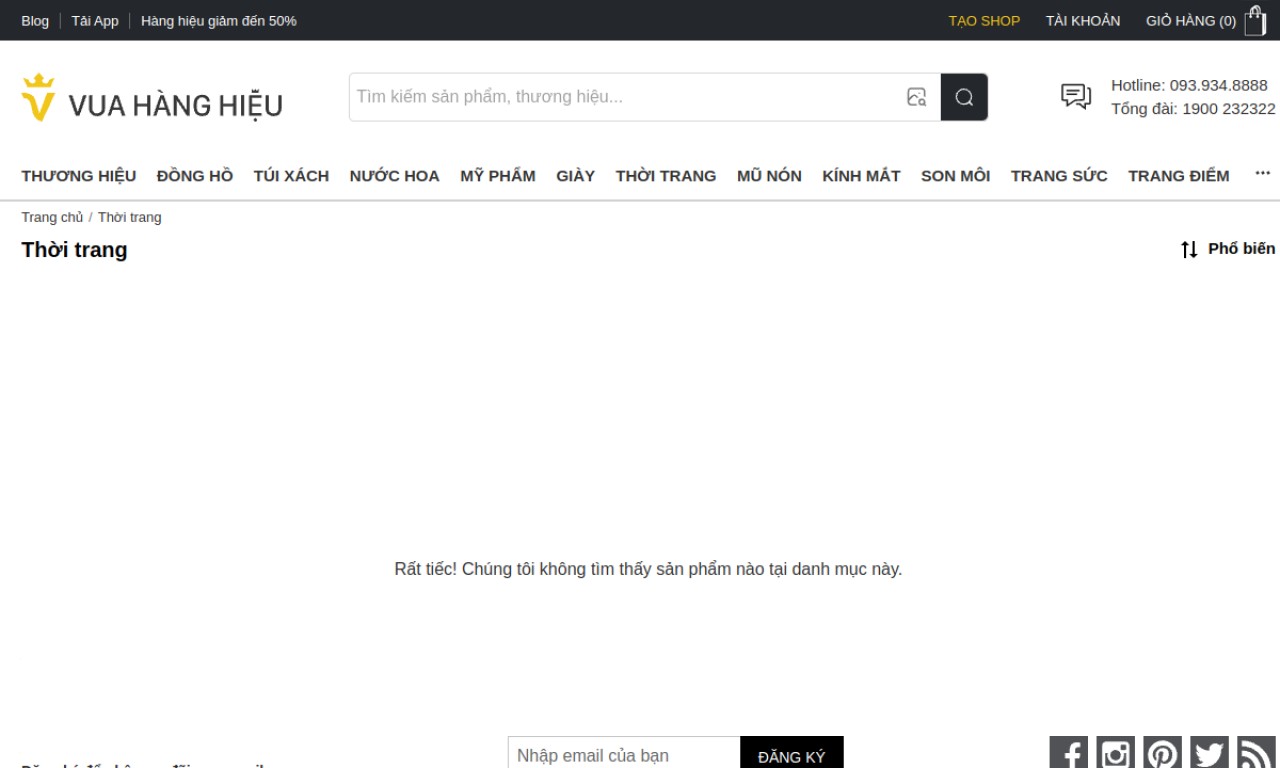Open the SON MÔI category
Screen dimensions: 1280x768
pos(955,176)
